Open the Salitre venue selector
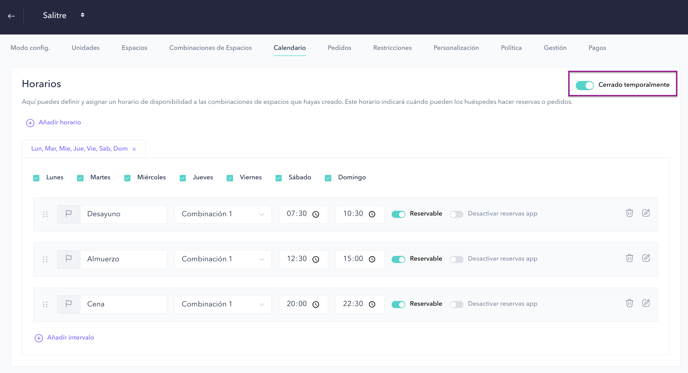This screenshot has height=373, width=688. [64, 15]
